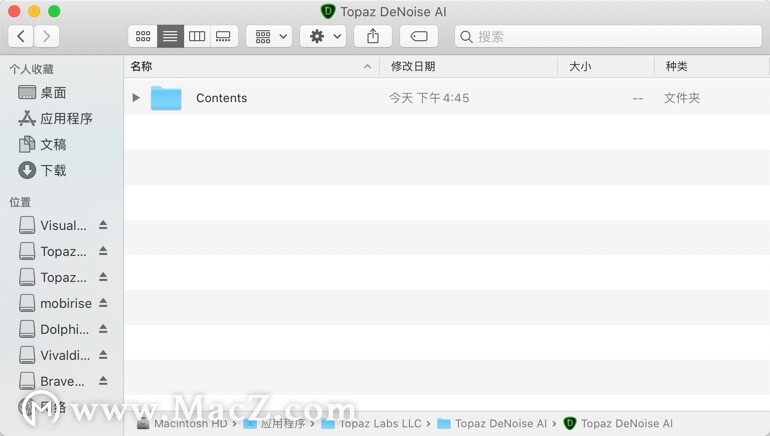
Task: Switch to gallery view
Action: [x=223, y=36]
